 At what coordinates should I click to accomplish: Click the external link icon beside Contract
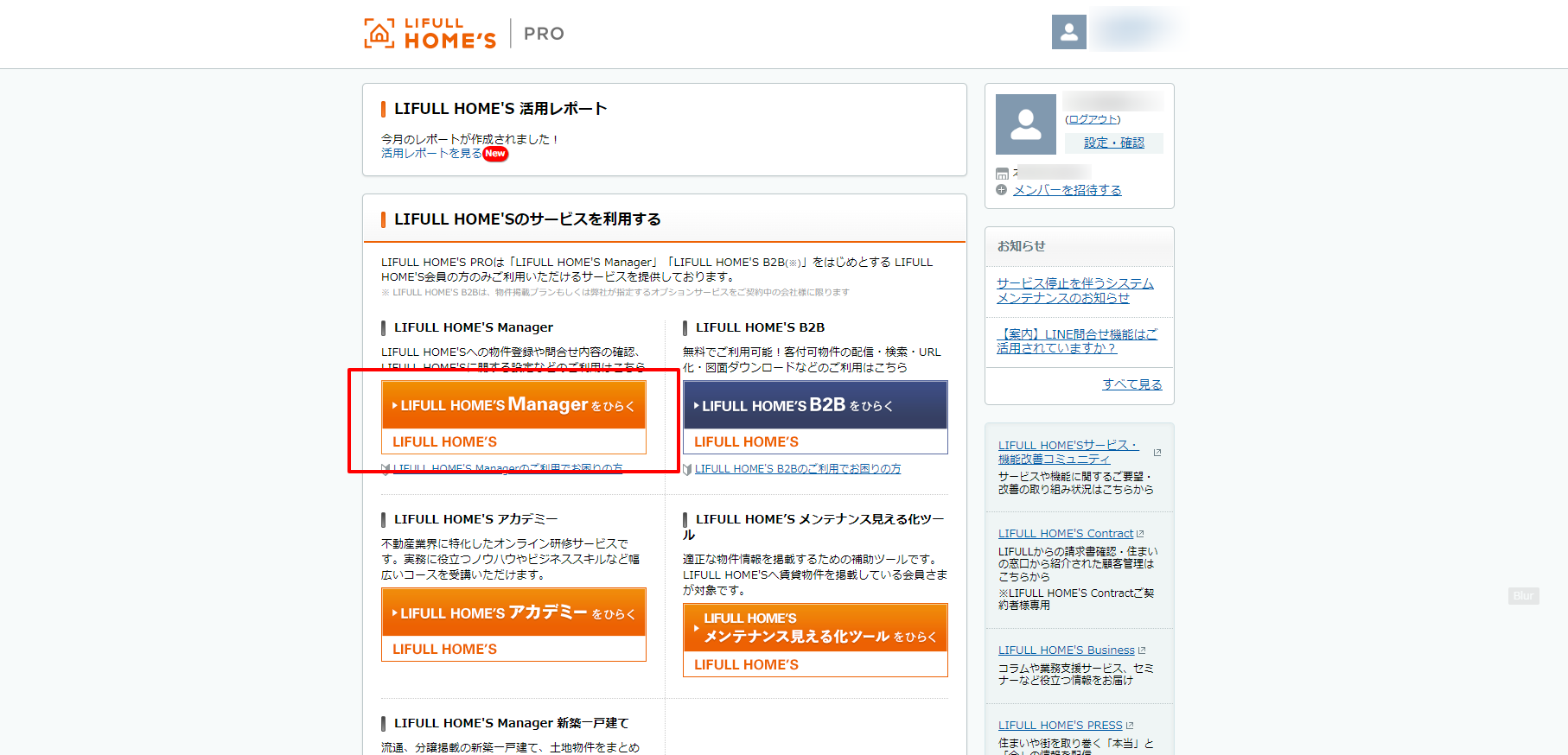click(1140, 534)
